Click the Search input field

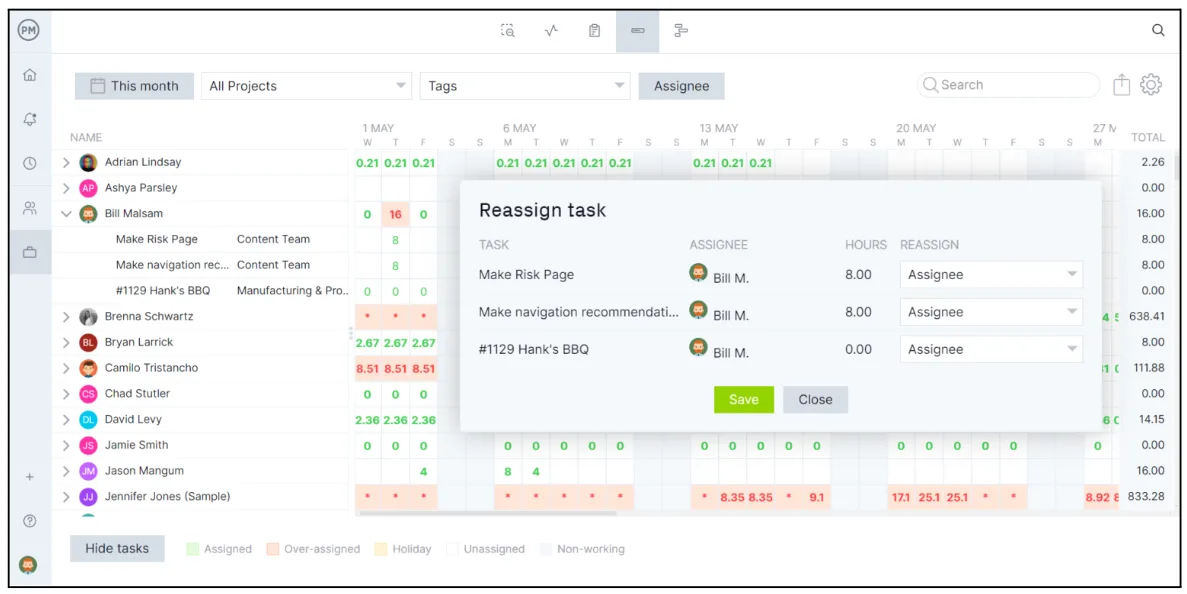(x=1010, y=85)
